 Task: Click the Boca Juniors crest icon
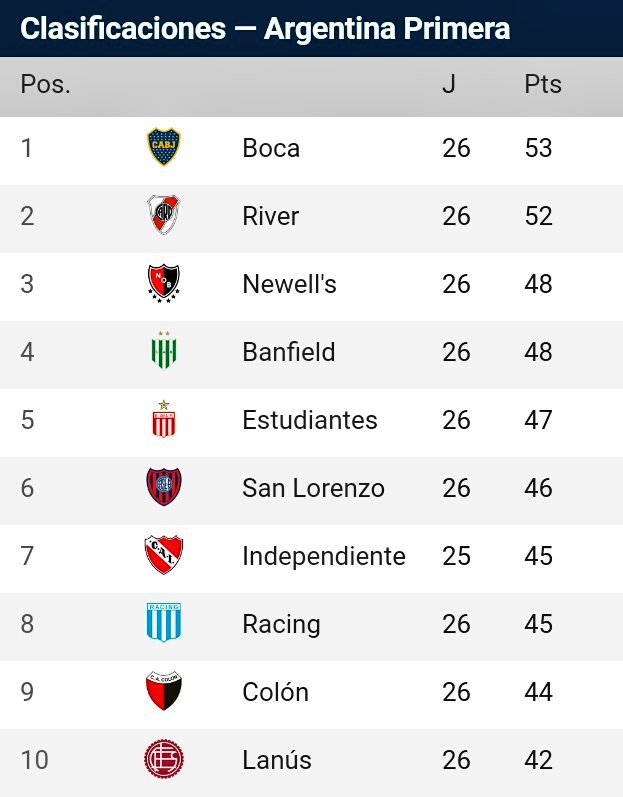[x=164, y=147]
